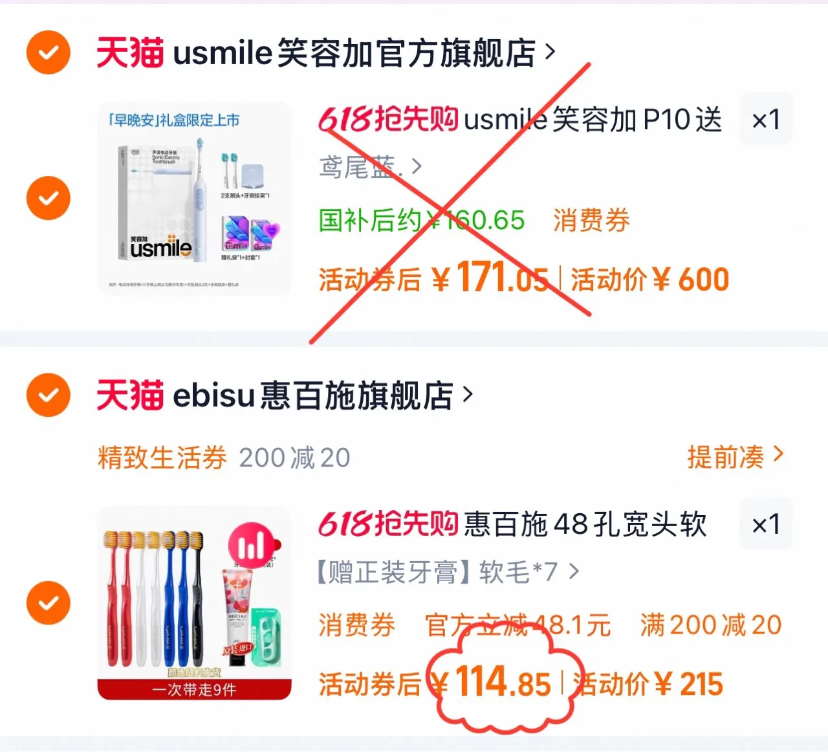Expand 鸢尾蓝 color variant selector
Viewport: 828px width, 752px height.
coord(370,167)
